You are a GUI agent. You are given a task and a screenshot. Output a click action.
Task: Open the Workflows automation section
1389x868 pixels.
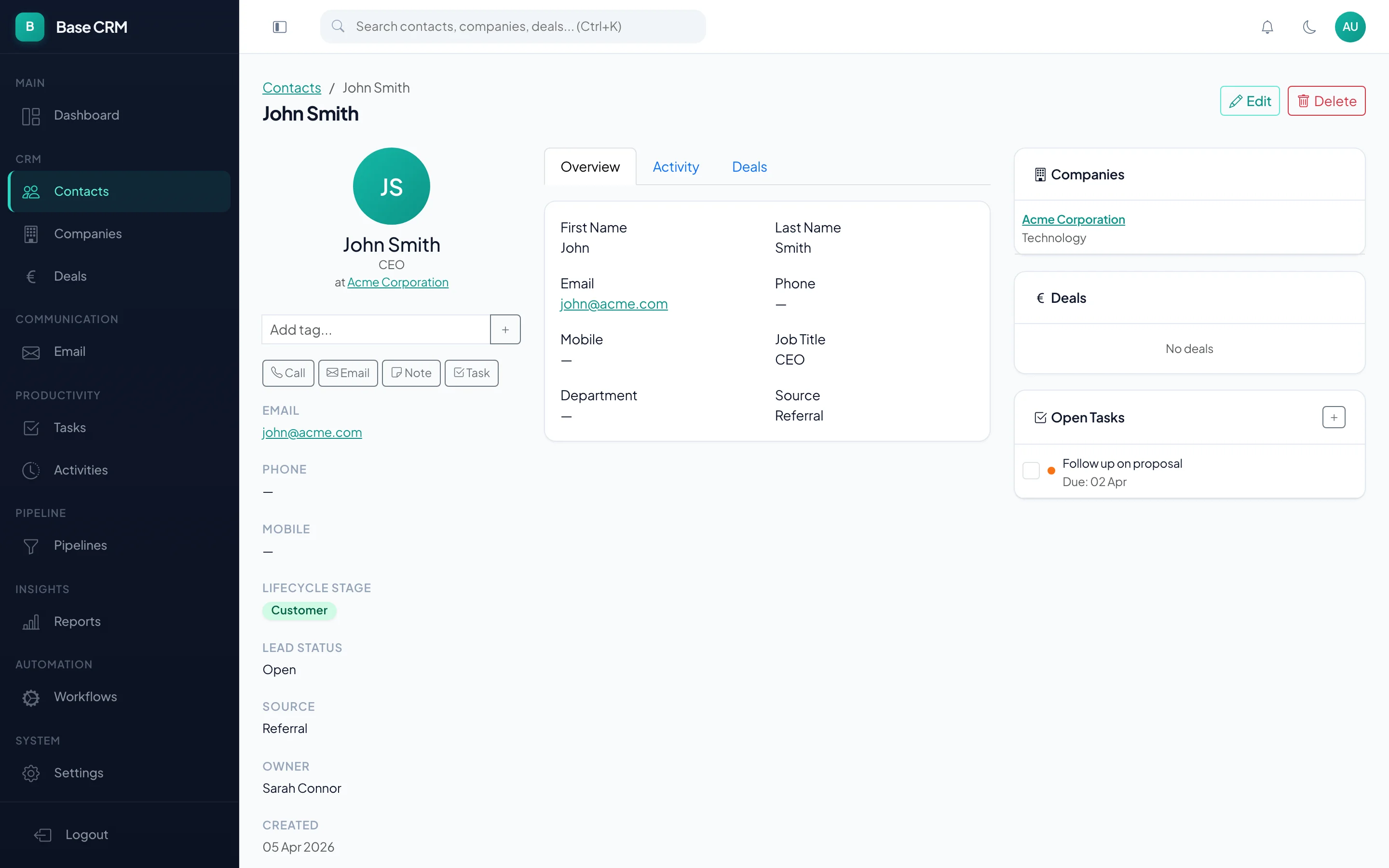click(x=85, y=697)
